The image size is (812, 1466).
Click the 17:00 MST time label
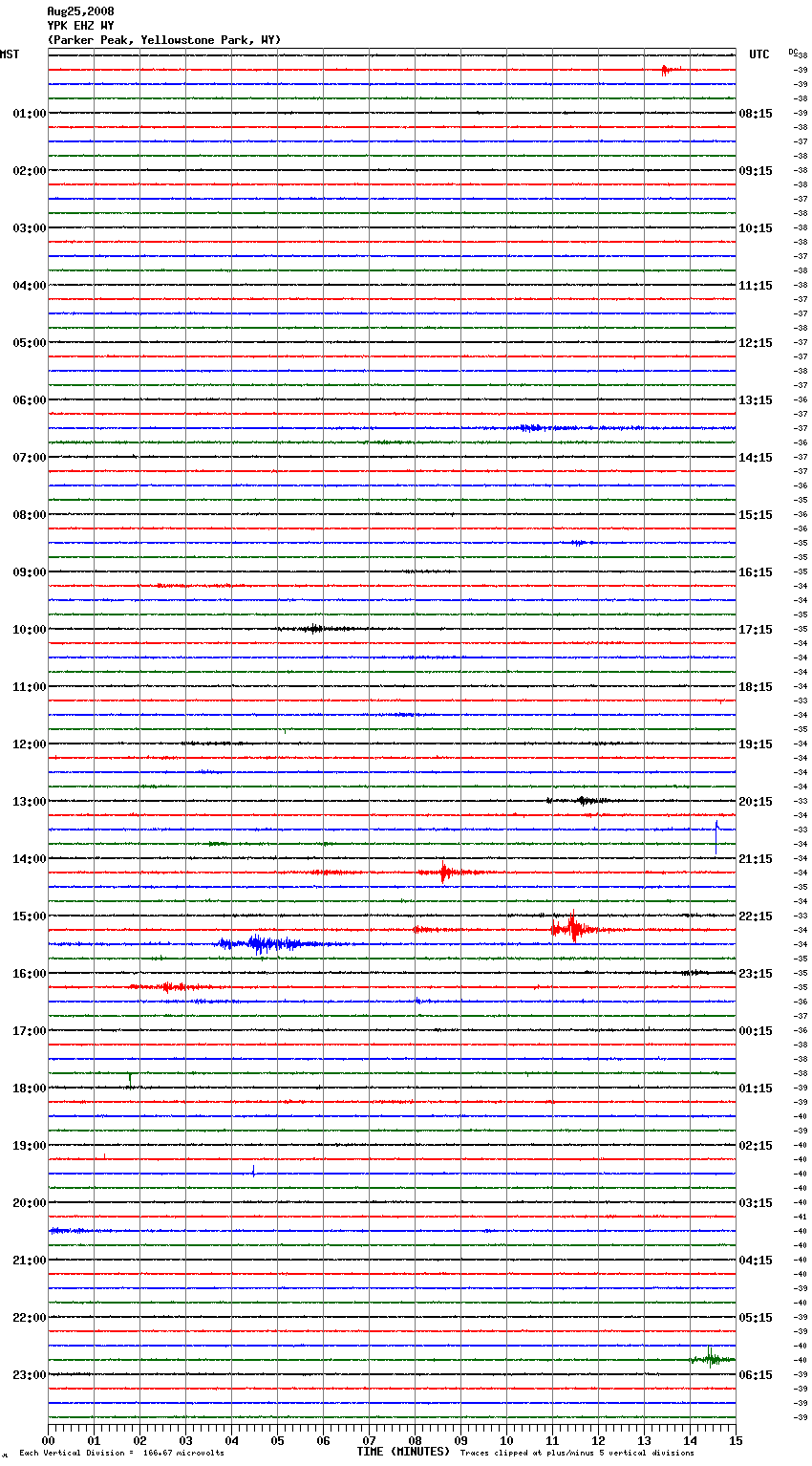point(30,1031)
